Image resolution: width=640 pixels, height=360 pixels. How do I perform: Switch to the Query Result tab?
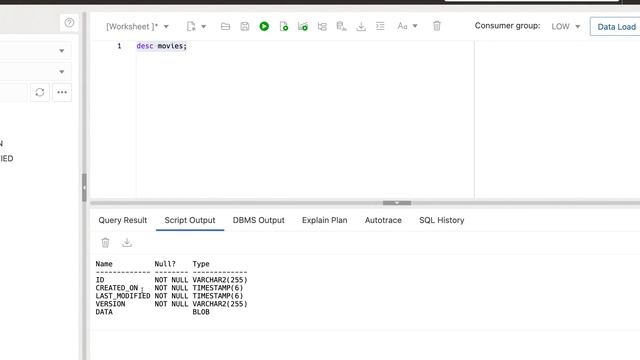coord(122,220)
